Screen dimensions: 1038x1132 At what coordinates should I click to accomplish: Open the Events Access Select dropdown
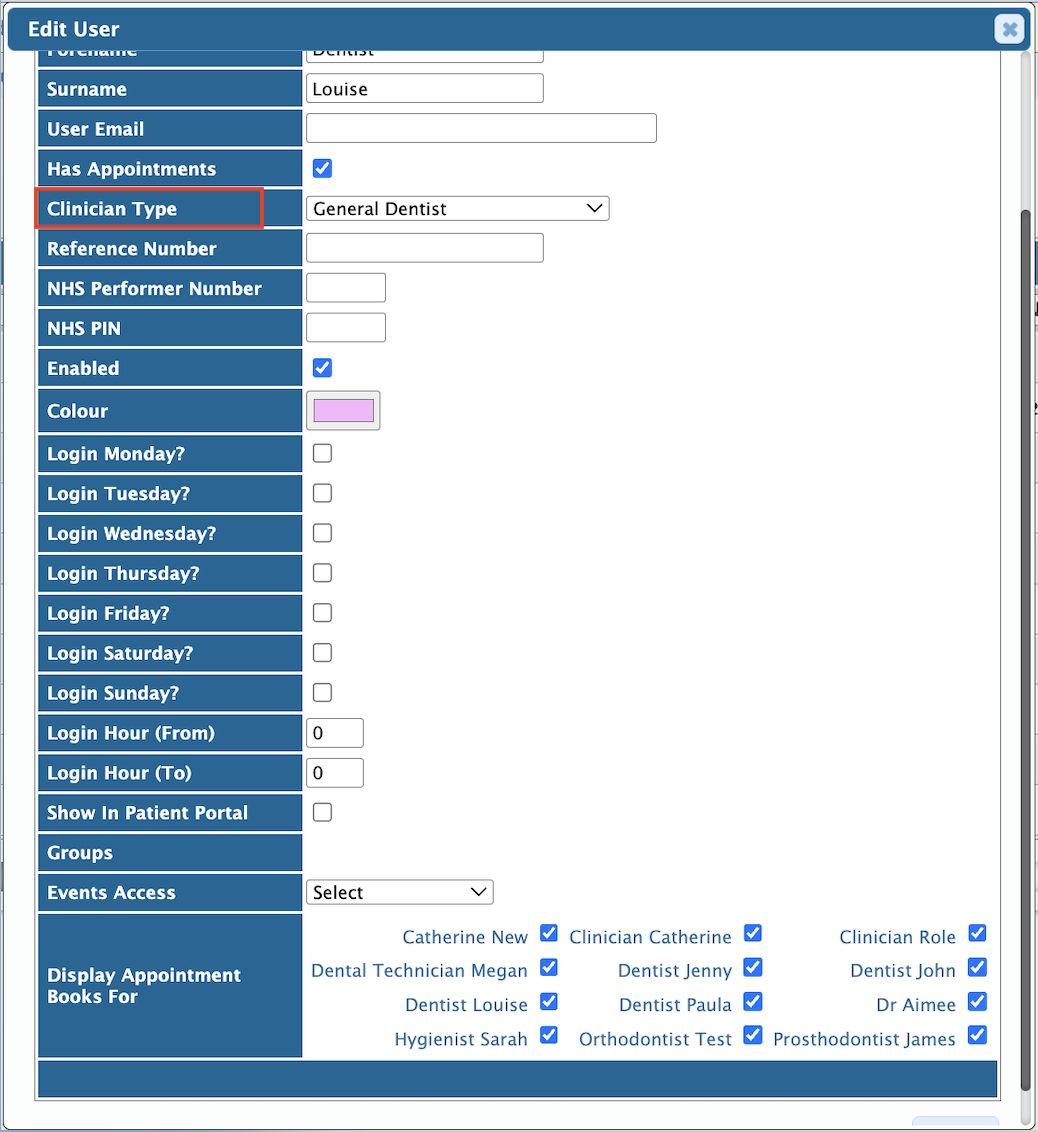click(x=399, y=892)
